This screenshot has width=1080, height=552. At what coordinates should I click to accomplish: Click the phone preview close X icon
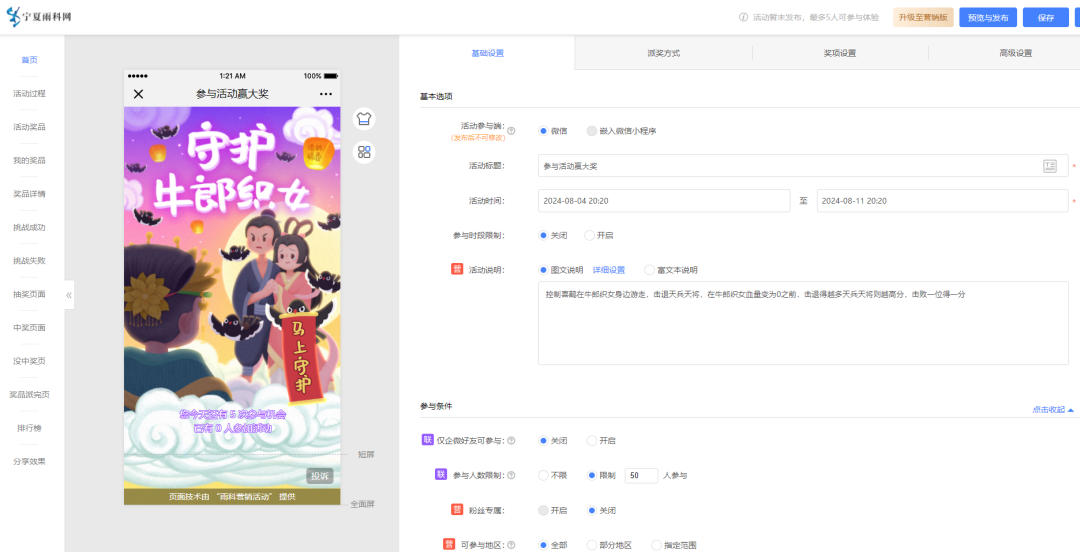(138, 94)
